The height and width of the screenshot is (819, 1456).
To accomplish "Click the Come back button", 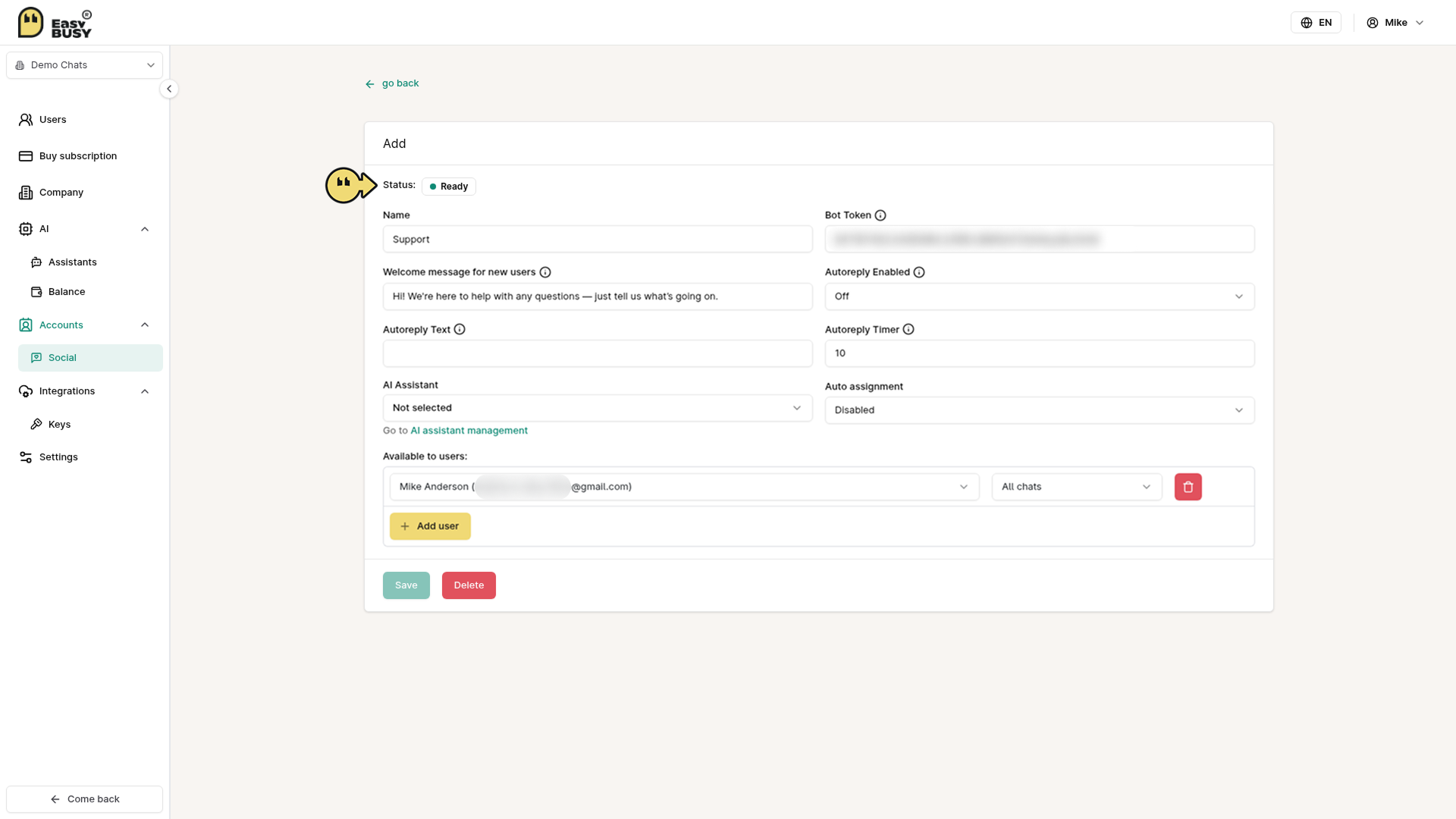I will pos(84,799).
